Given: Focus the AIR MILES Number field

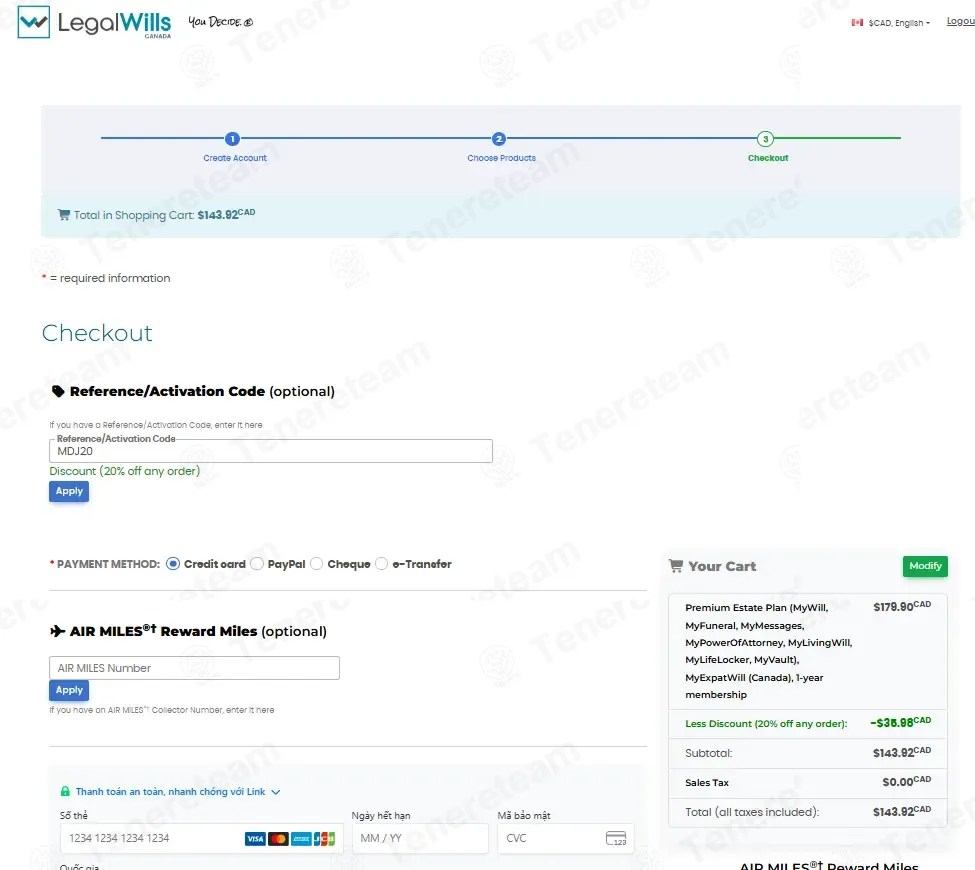Looking at the screenshot, I should (x=195, y=668).
